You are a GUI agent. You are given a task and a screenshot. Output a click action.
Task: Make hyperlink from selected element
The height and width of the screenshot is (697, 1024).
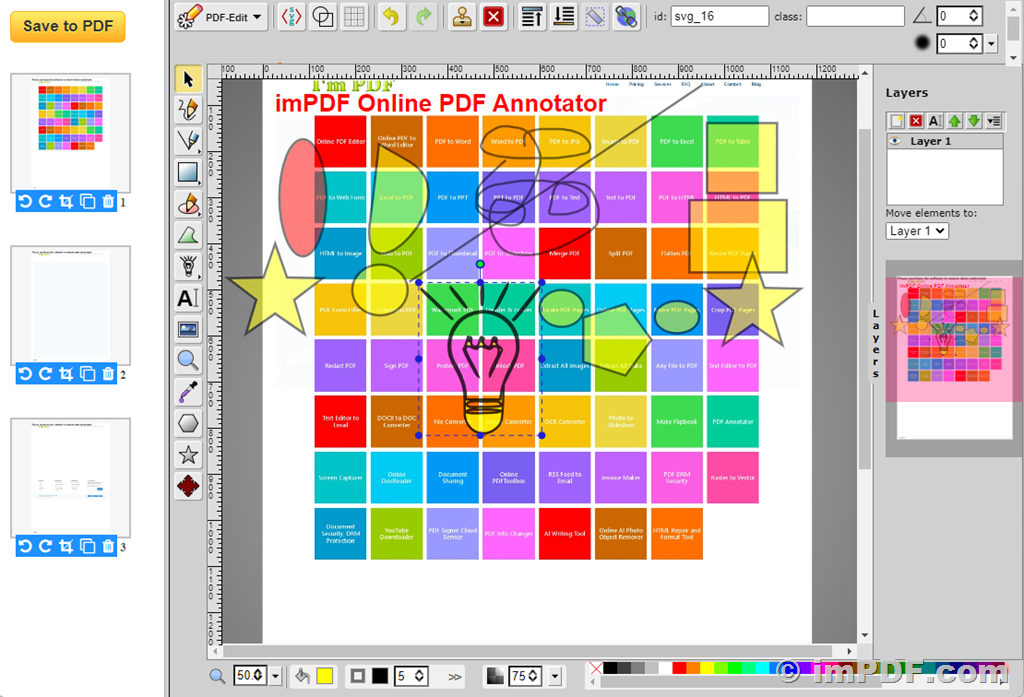(626, 16)
